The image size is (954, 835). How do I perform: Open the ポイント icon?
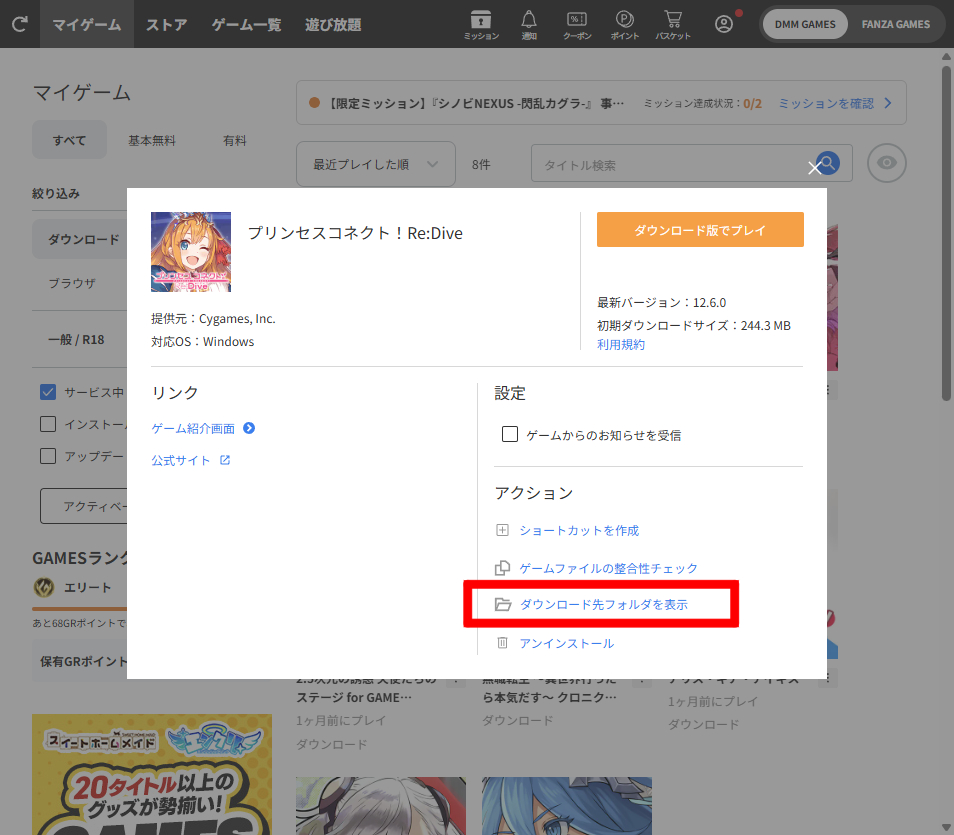click(x=625, y=26)
